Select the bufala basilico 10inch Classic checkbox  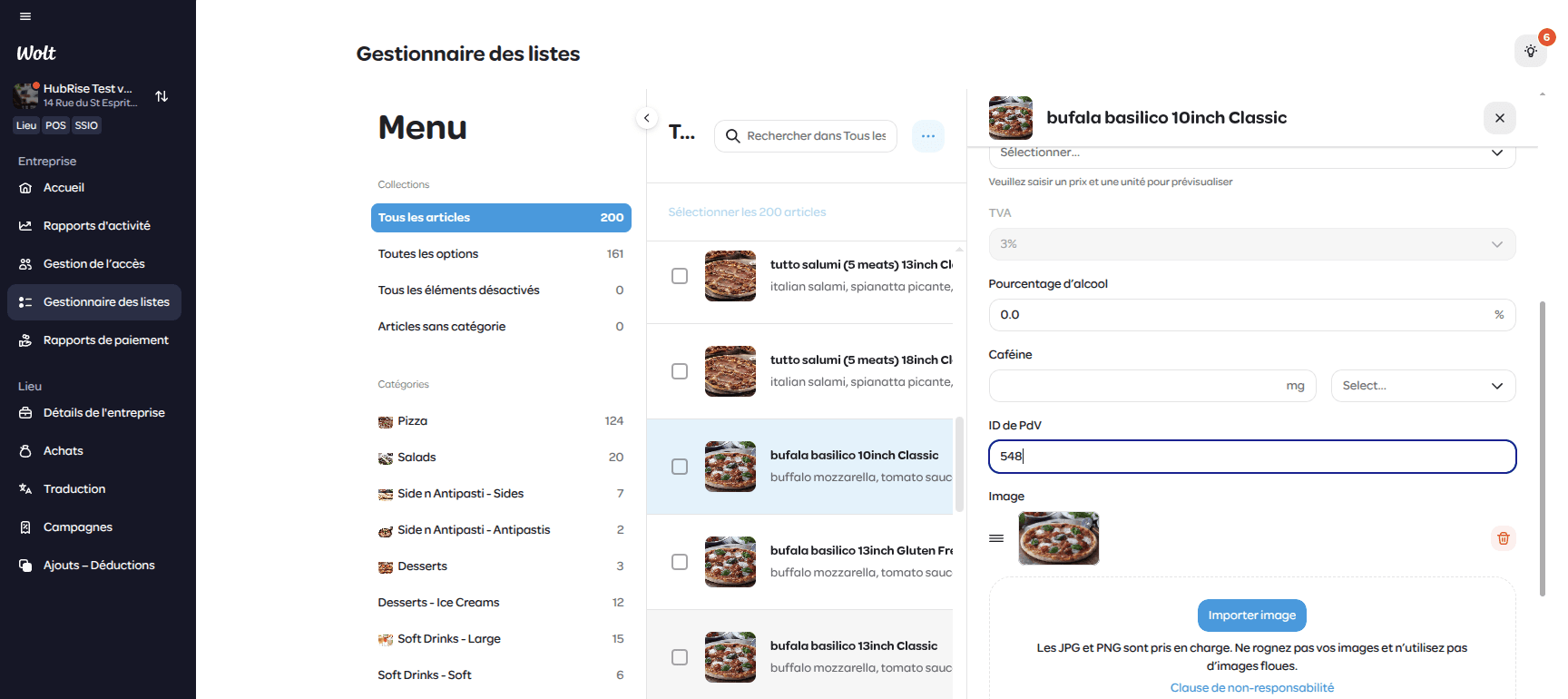(x=680, y=467)
